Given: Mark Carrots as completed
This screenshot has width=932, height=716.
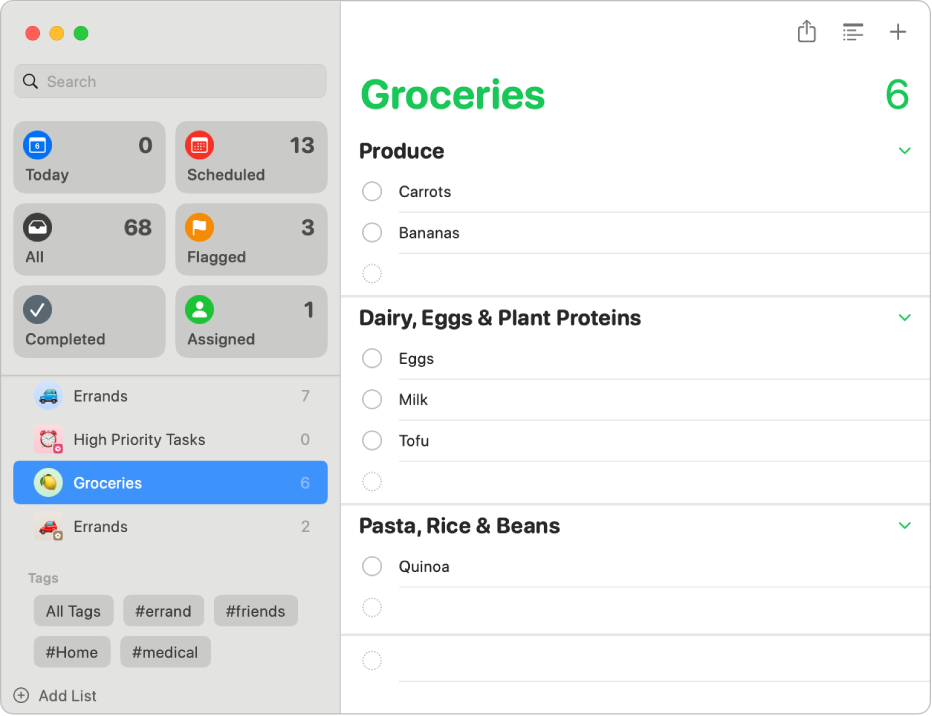Looking at the screenshot, I should 371,191.
